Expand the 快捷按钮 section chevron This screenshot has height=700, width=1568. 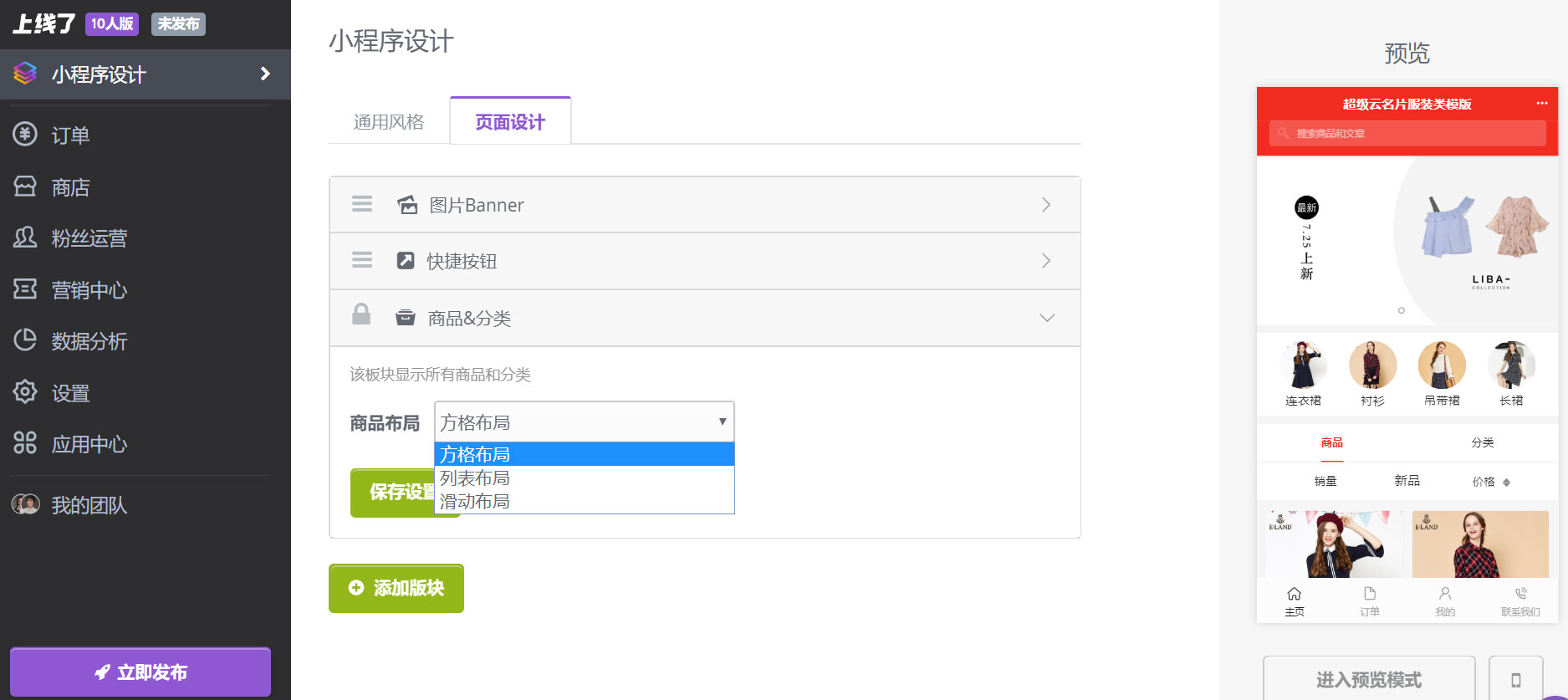(1046, 261)
